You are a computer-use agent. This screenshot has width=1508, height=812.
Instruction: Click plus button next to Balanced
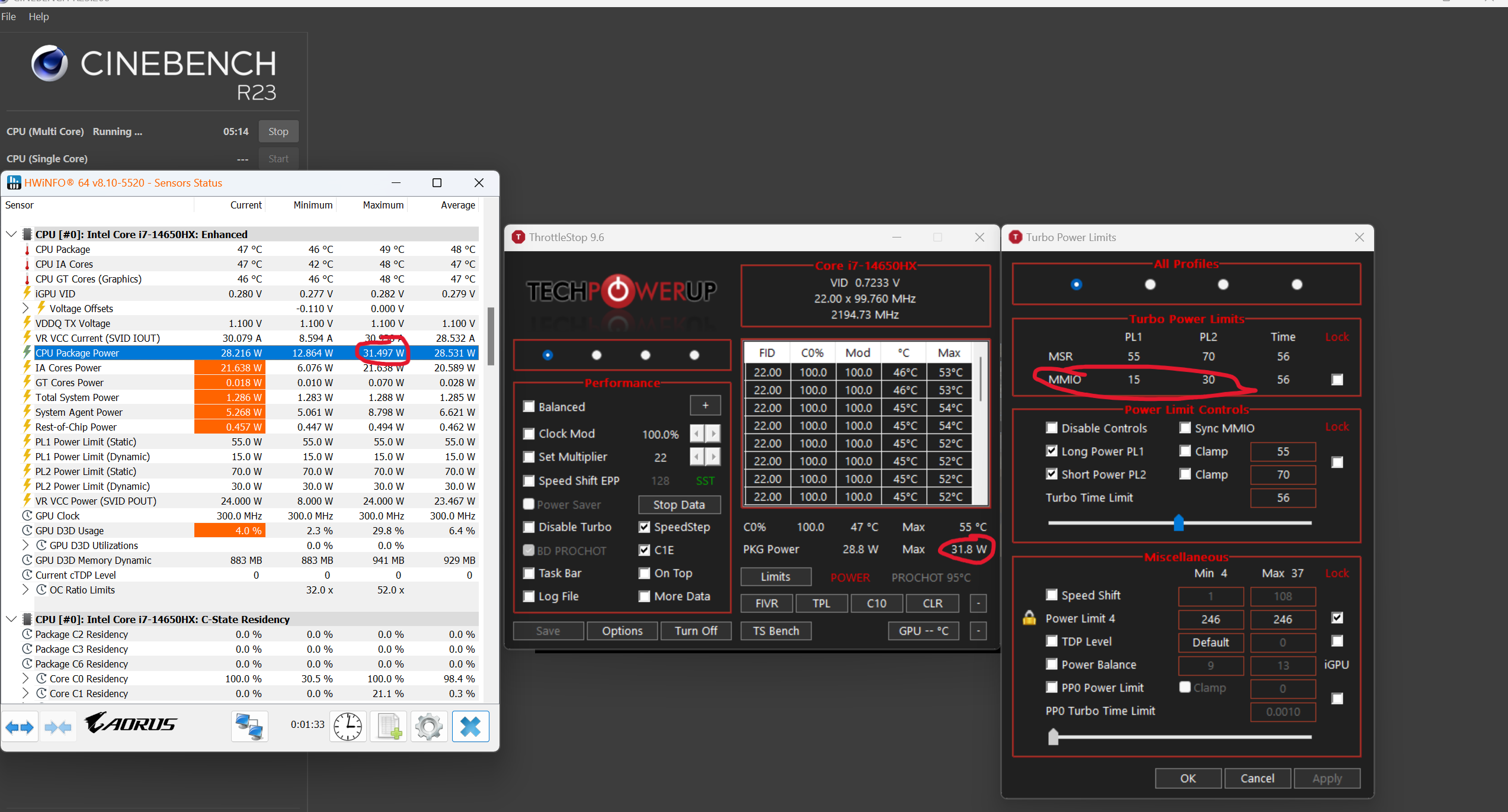[x=705, y=406]
